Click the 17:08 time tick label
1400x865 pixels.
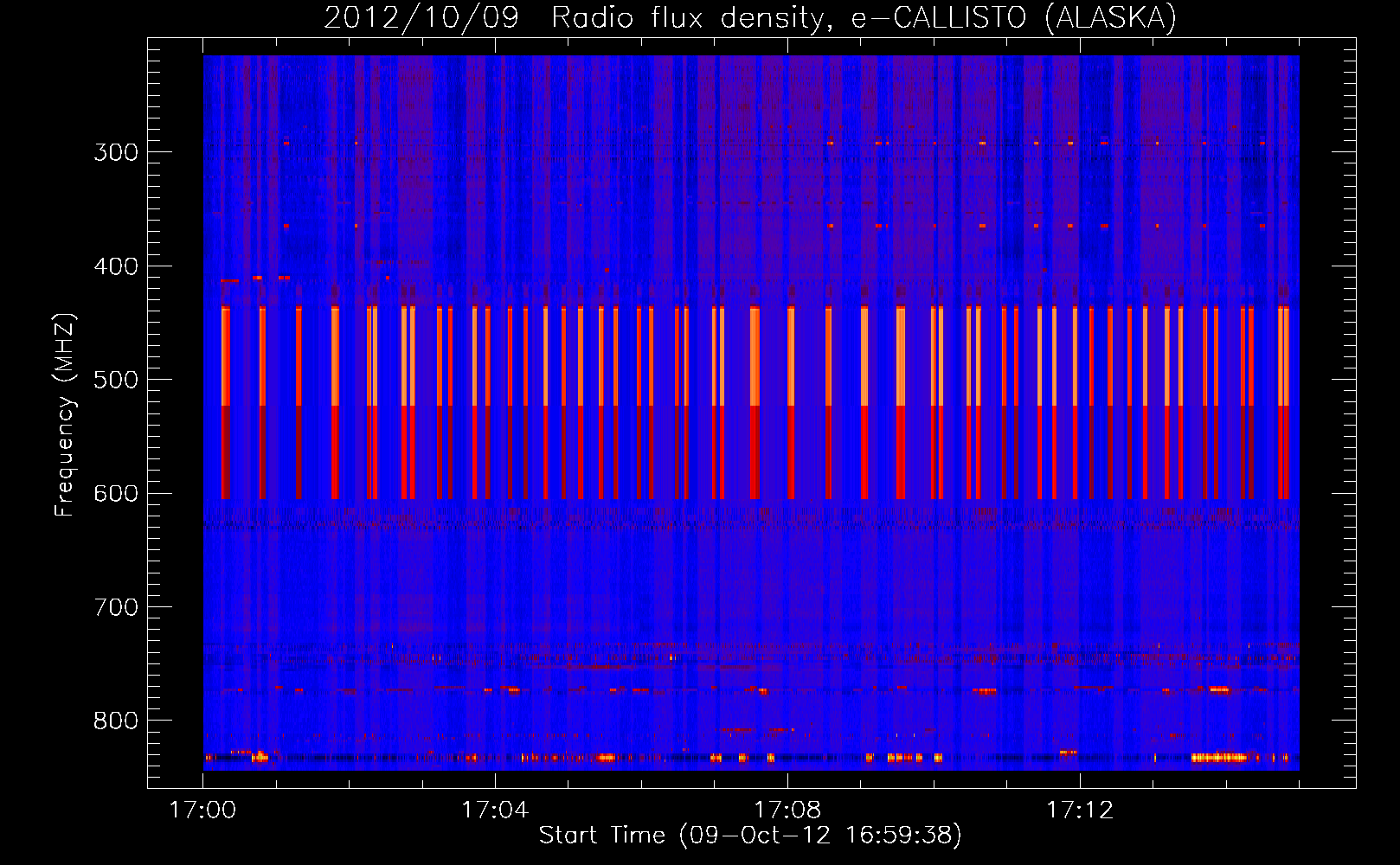point(787,811)
